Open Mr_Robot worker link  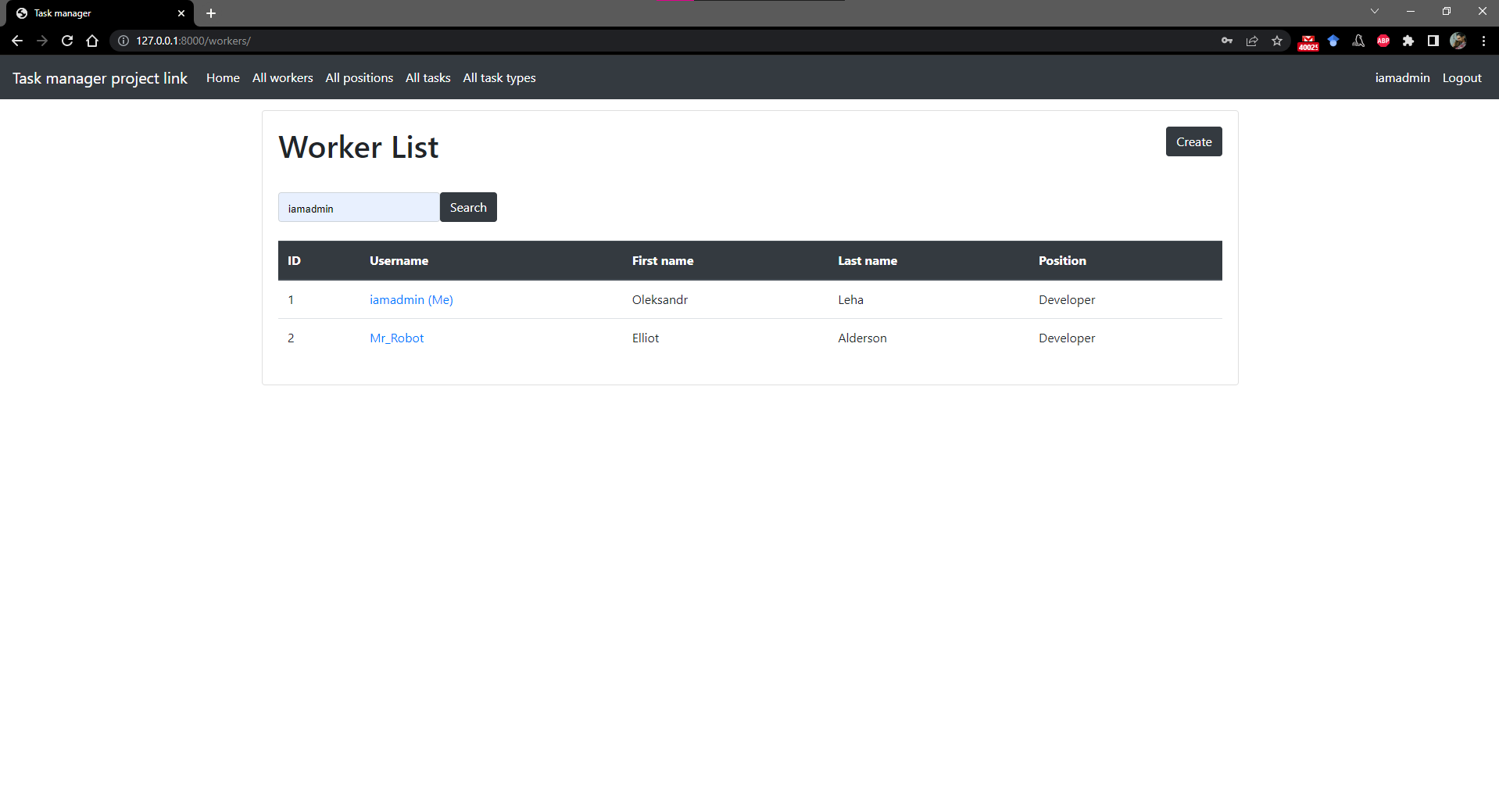[397, 338]
